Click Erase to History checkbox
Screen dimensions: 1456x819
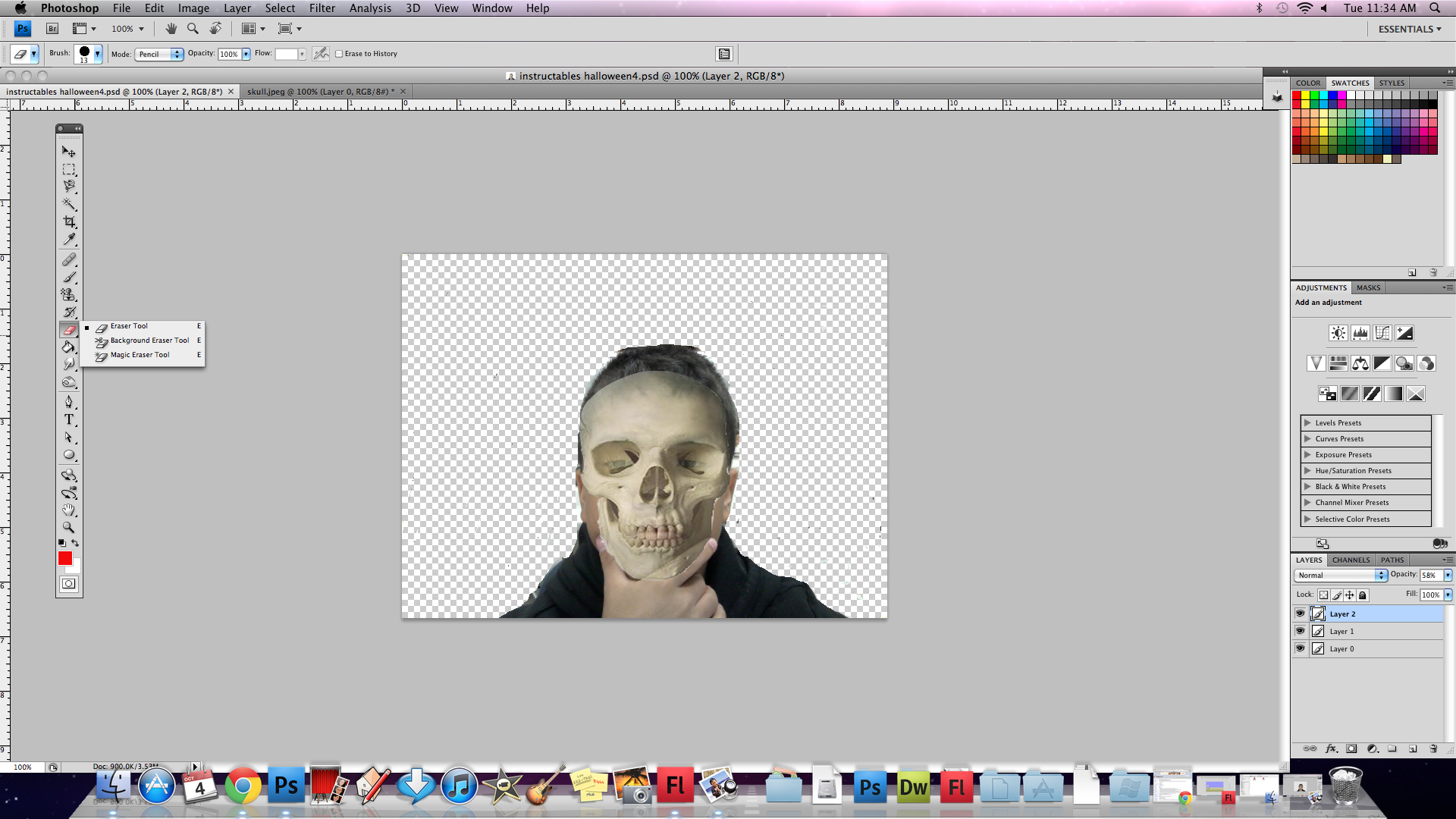(x=337, y=53)
